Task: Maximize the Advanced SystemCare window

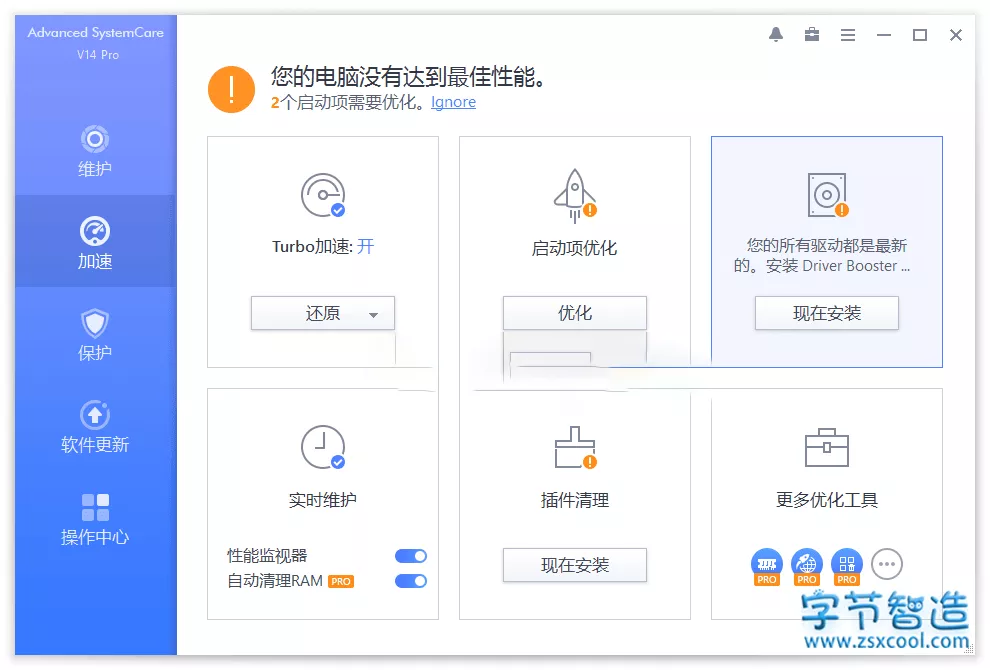Action: coord(920,35)
